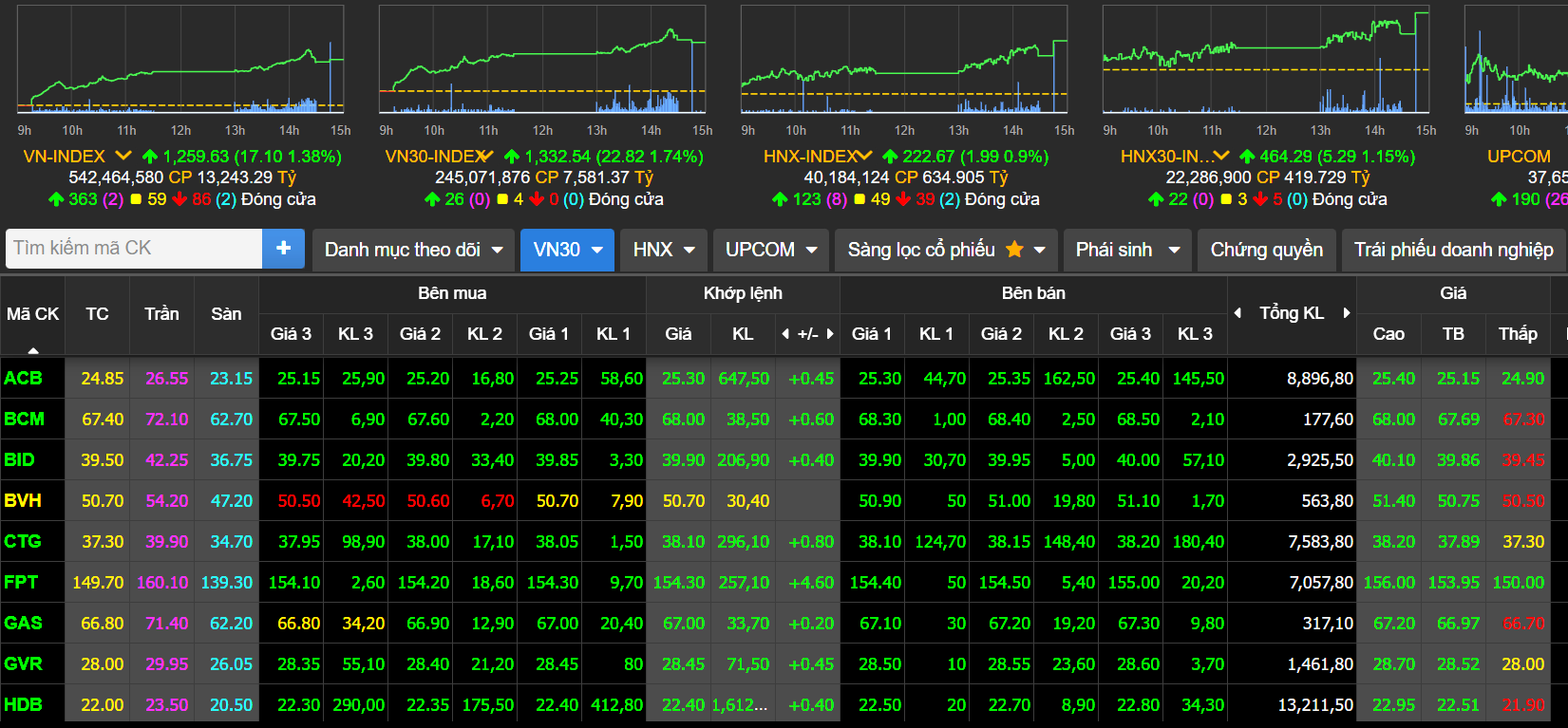Click GVR high price 28.70
The height and width of the screenshot is (728, 1568).
coord(1394,663)
